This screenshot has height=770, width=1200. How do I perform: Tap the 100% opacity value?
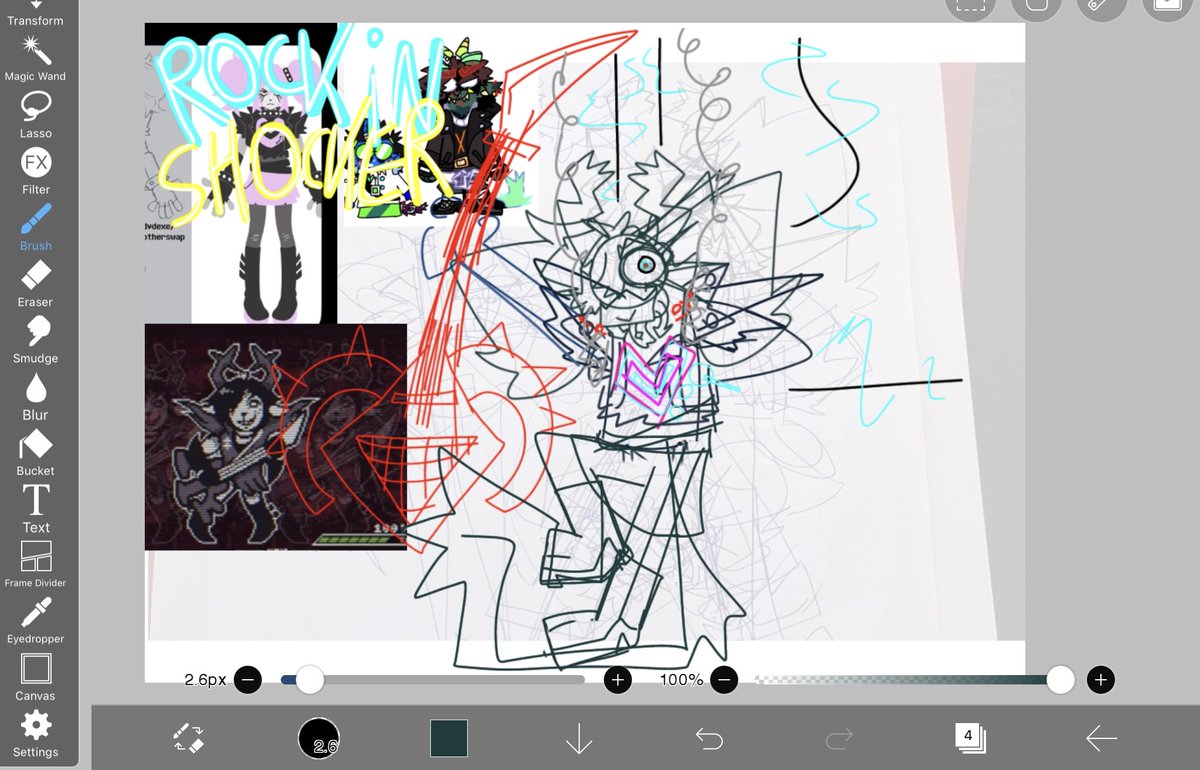pyautogui.click(x=681, y=680)
